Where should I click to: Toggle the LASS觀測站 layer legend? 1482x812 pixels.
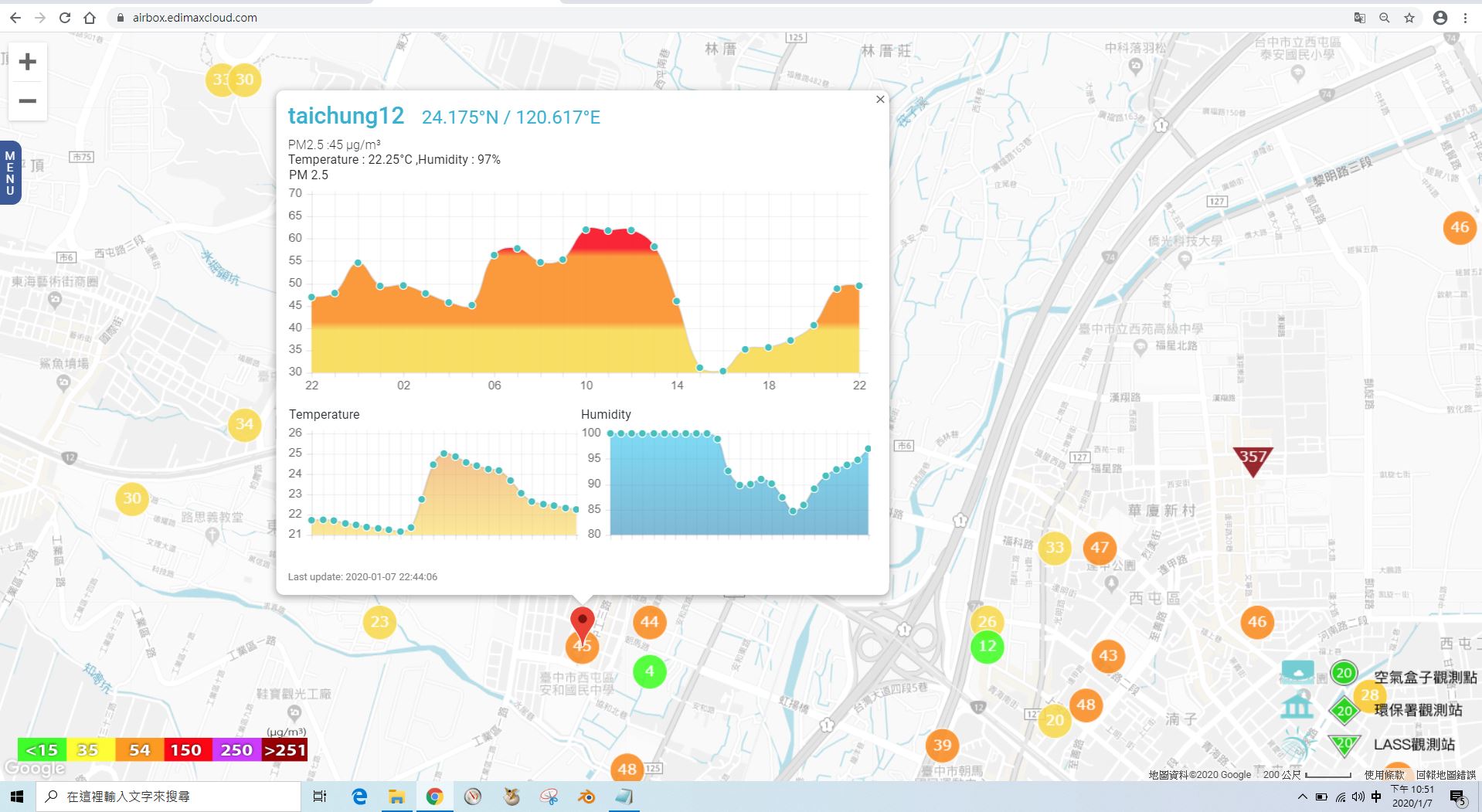[x=1414, y=744]
